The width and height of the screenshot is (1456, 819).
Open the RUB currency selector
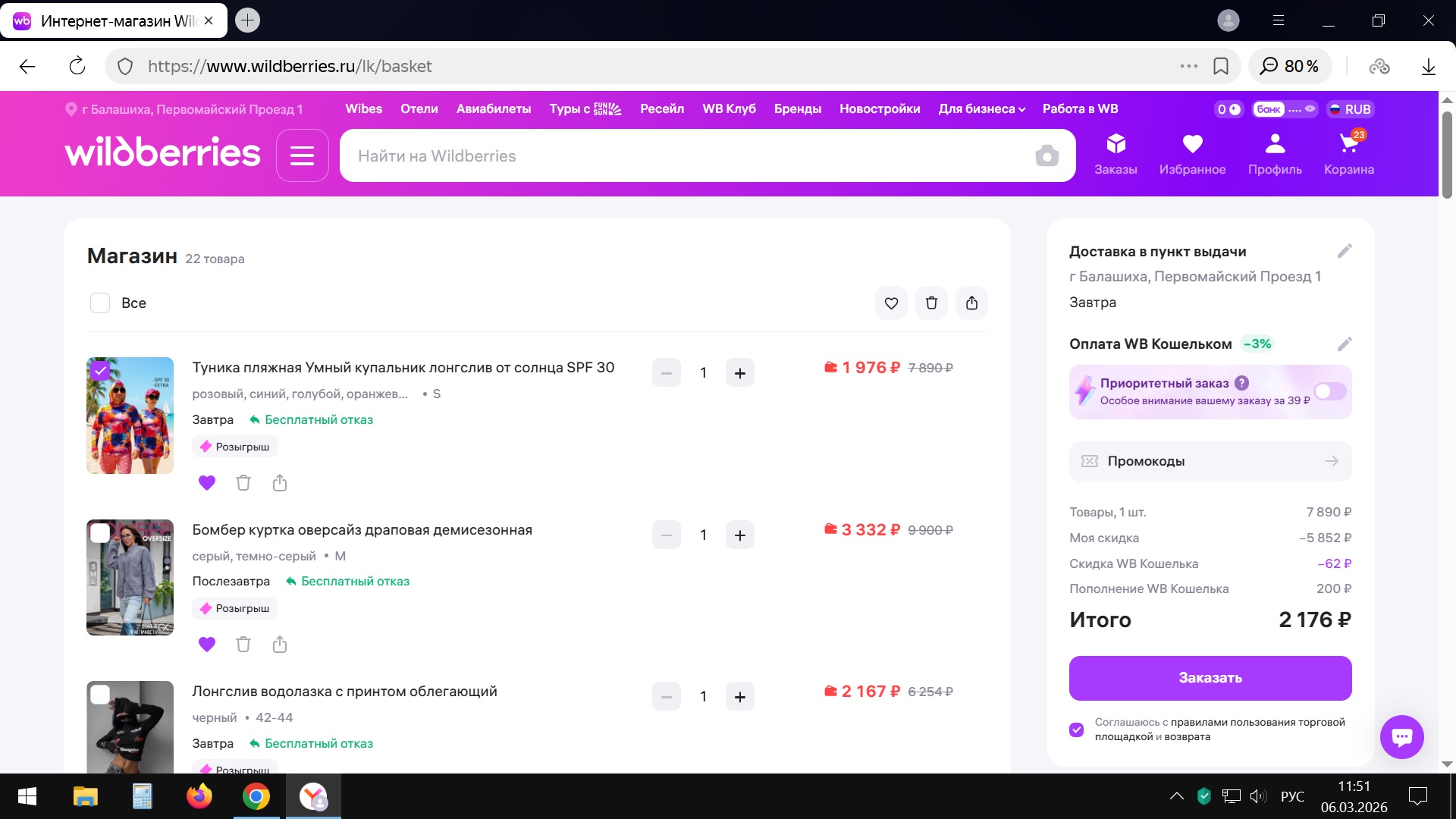[x=1350, y=109]
